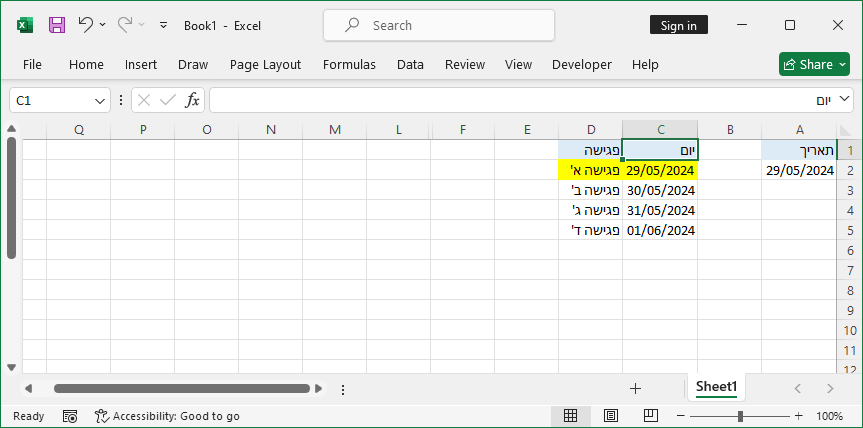Open the Name Box dropdown
Image resolution: width=863 pixels, height=428 pixels.
tap(100, 100)
